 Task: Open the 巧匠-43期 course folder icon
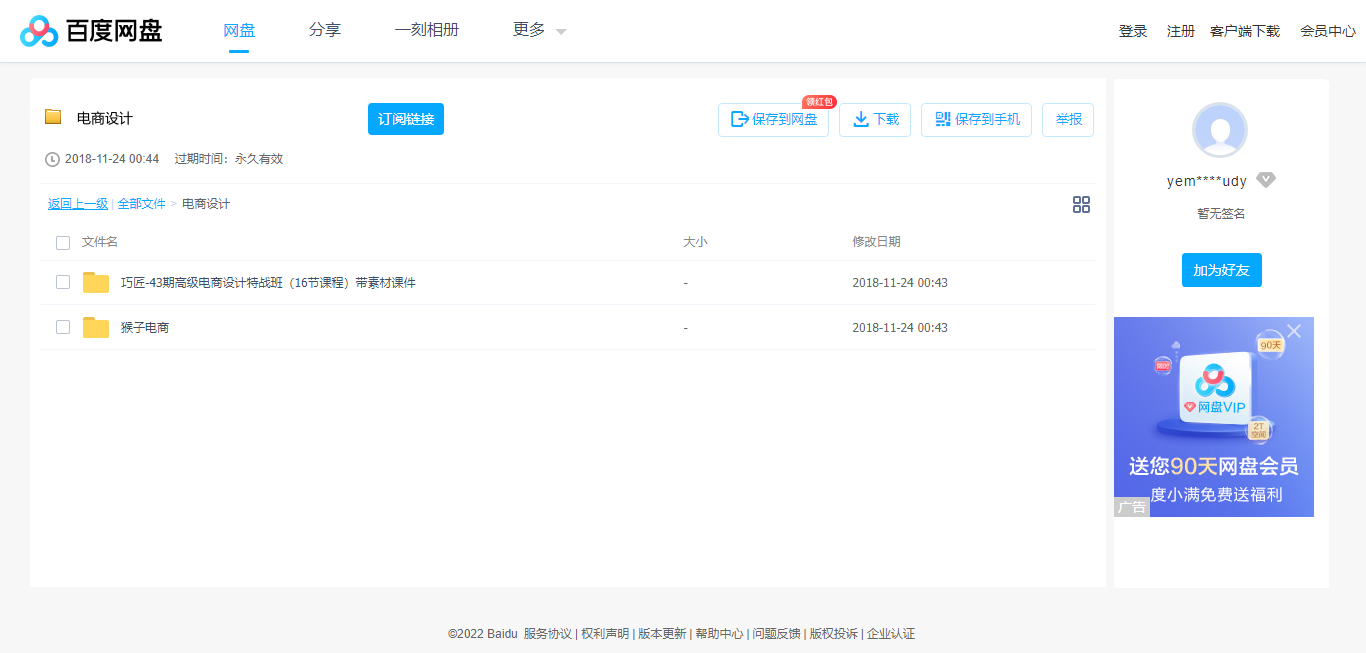(x=96, y=282)
